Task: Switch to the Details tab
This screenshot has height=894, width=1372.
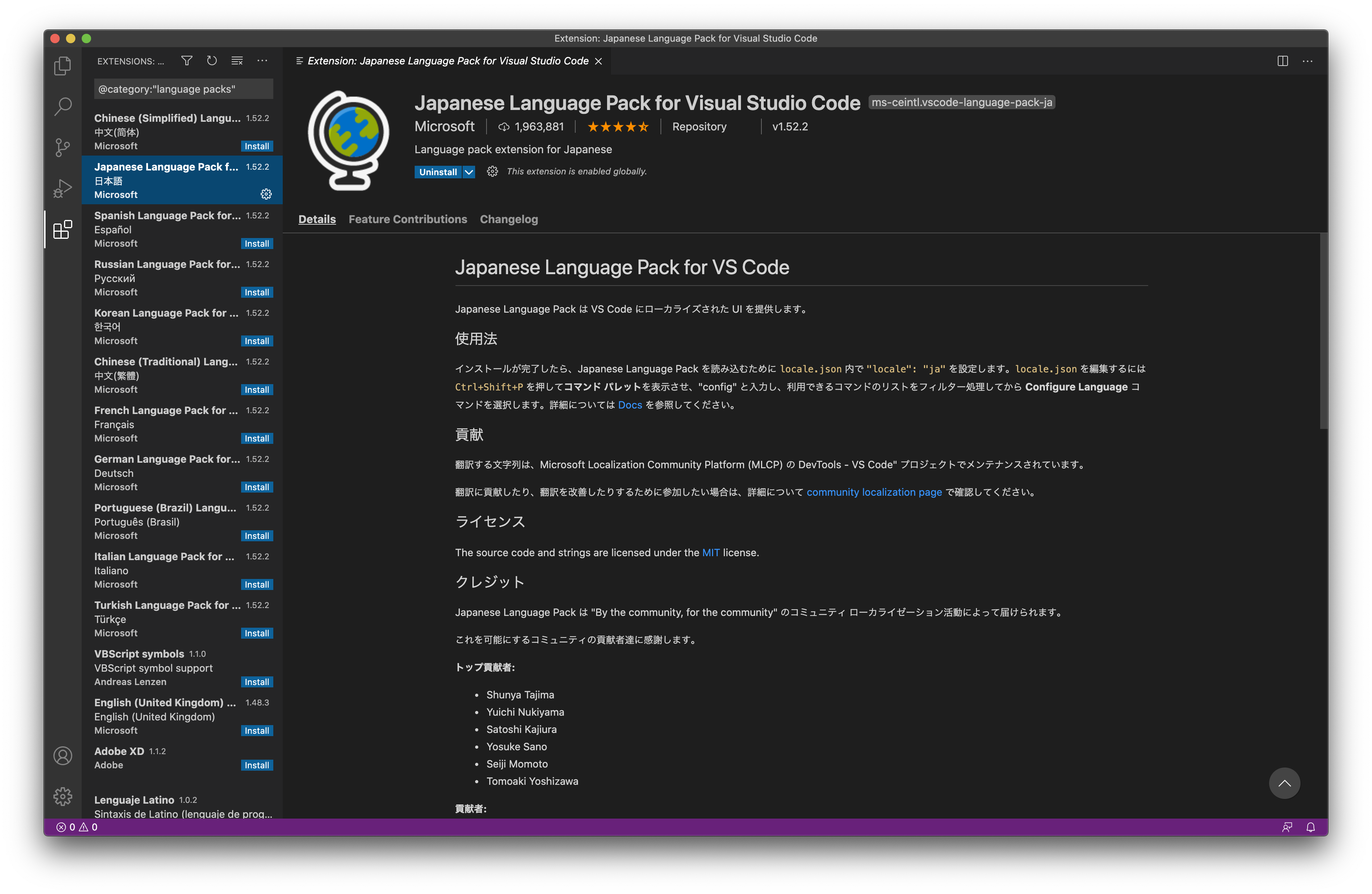Action: point(317,219)
